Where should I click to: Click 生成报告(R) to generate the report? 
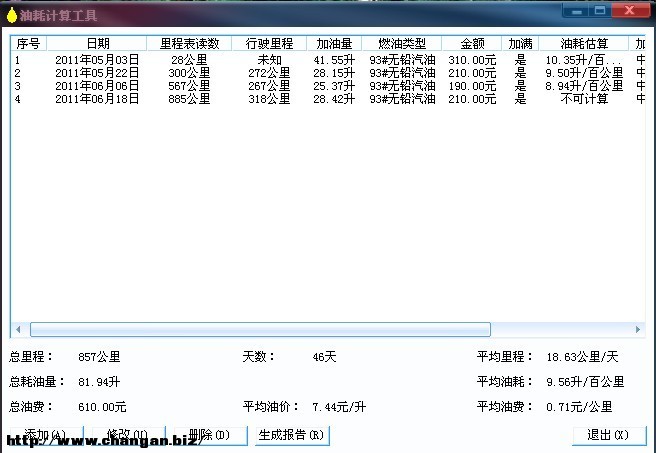(x=290, y=435)
